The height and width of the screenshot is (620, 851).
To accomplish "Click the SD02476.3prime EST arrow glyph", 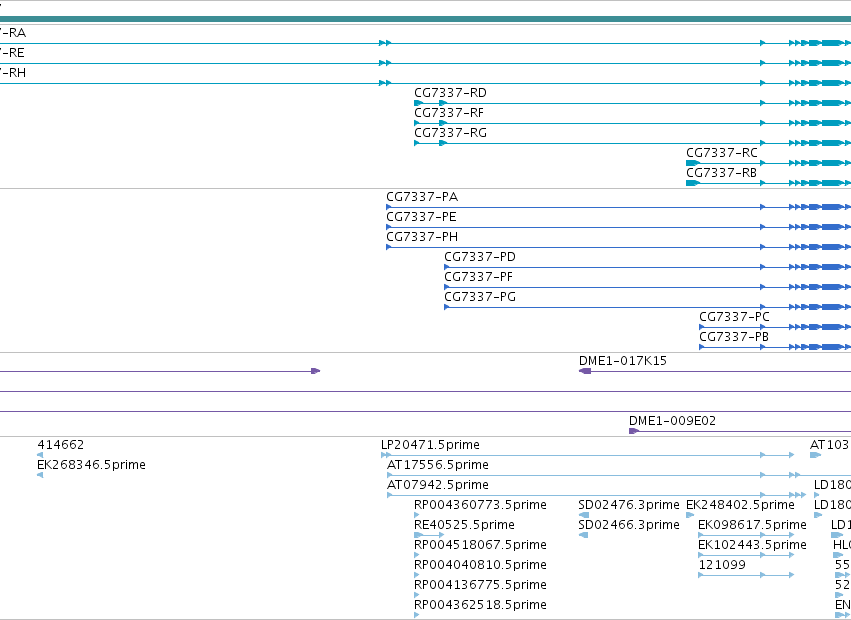I will (584, 515).
